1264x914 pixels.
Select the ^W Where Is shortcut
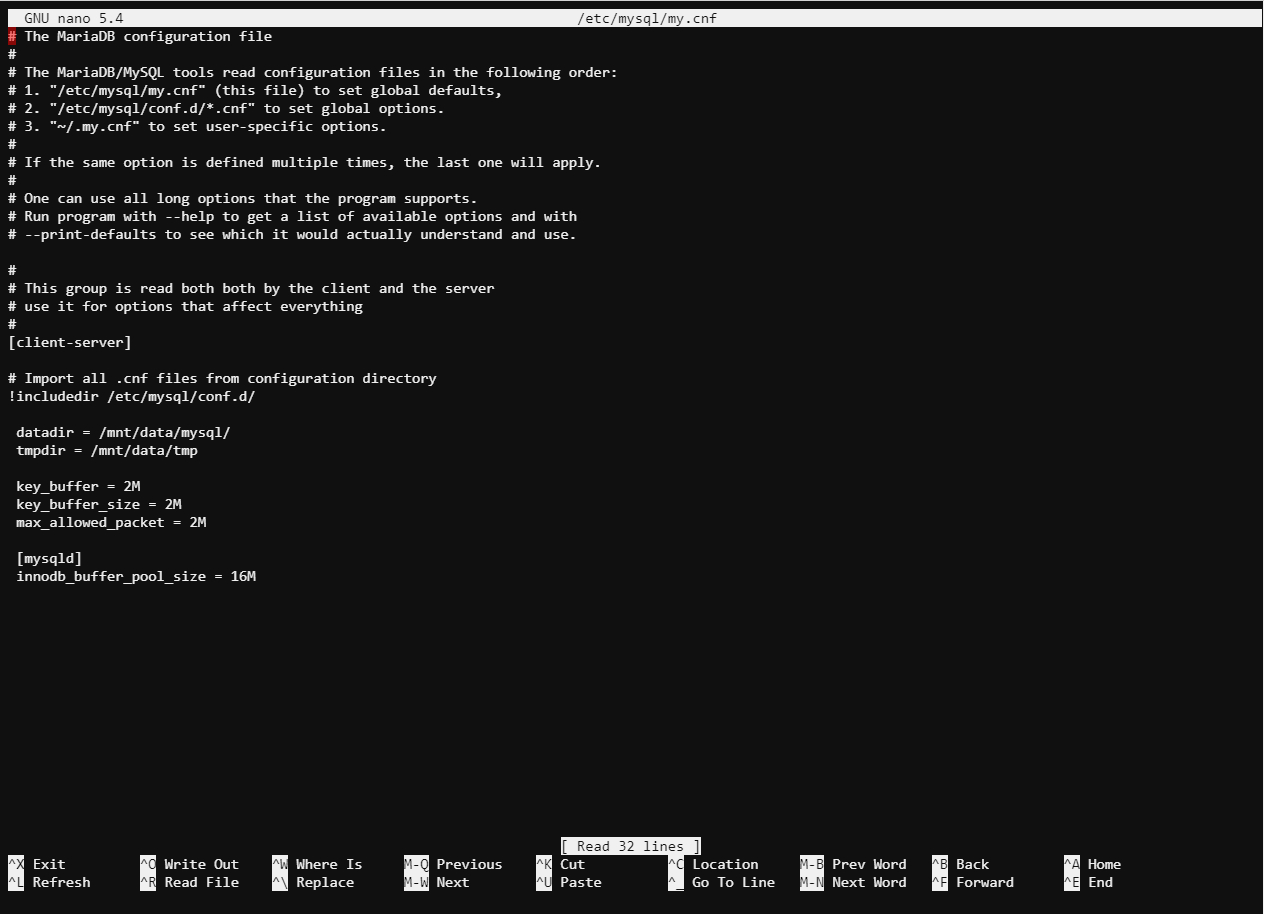317,864
